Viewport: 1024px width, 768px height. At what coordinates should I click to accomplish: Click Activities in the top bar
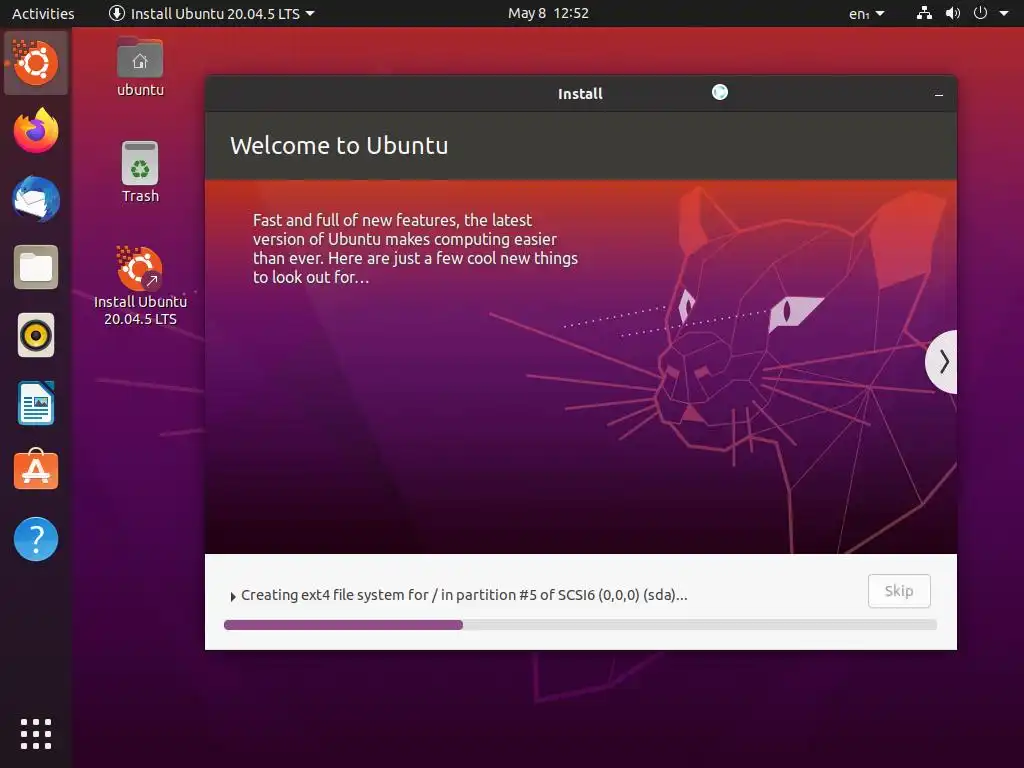tap(43, 13)
